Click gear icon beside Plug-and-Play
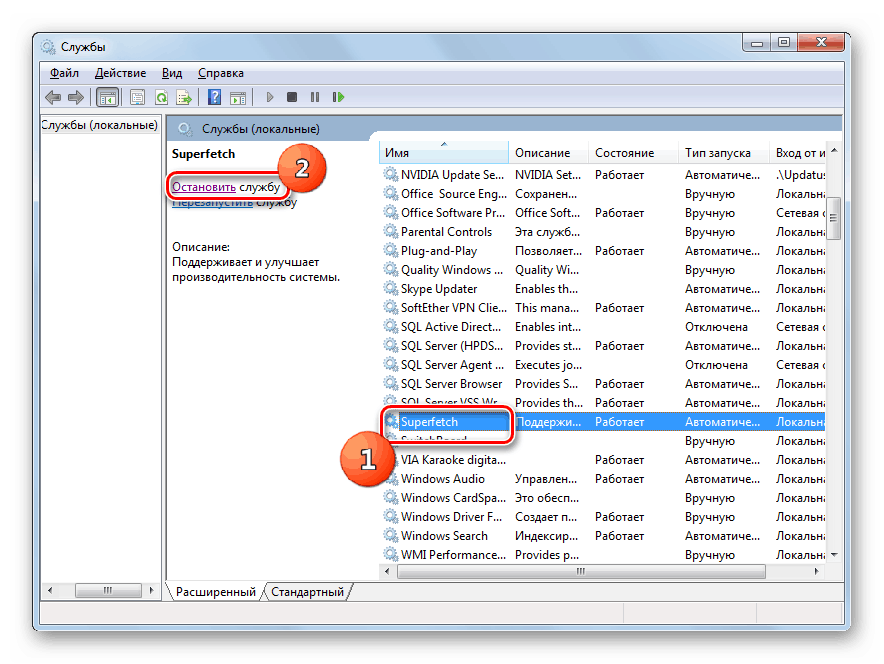The image size is (884, 664). click(x=391, y=250)
